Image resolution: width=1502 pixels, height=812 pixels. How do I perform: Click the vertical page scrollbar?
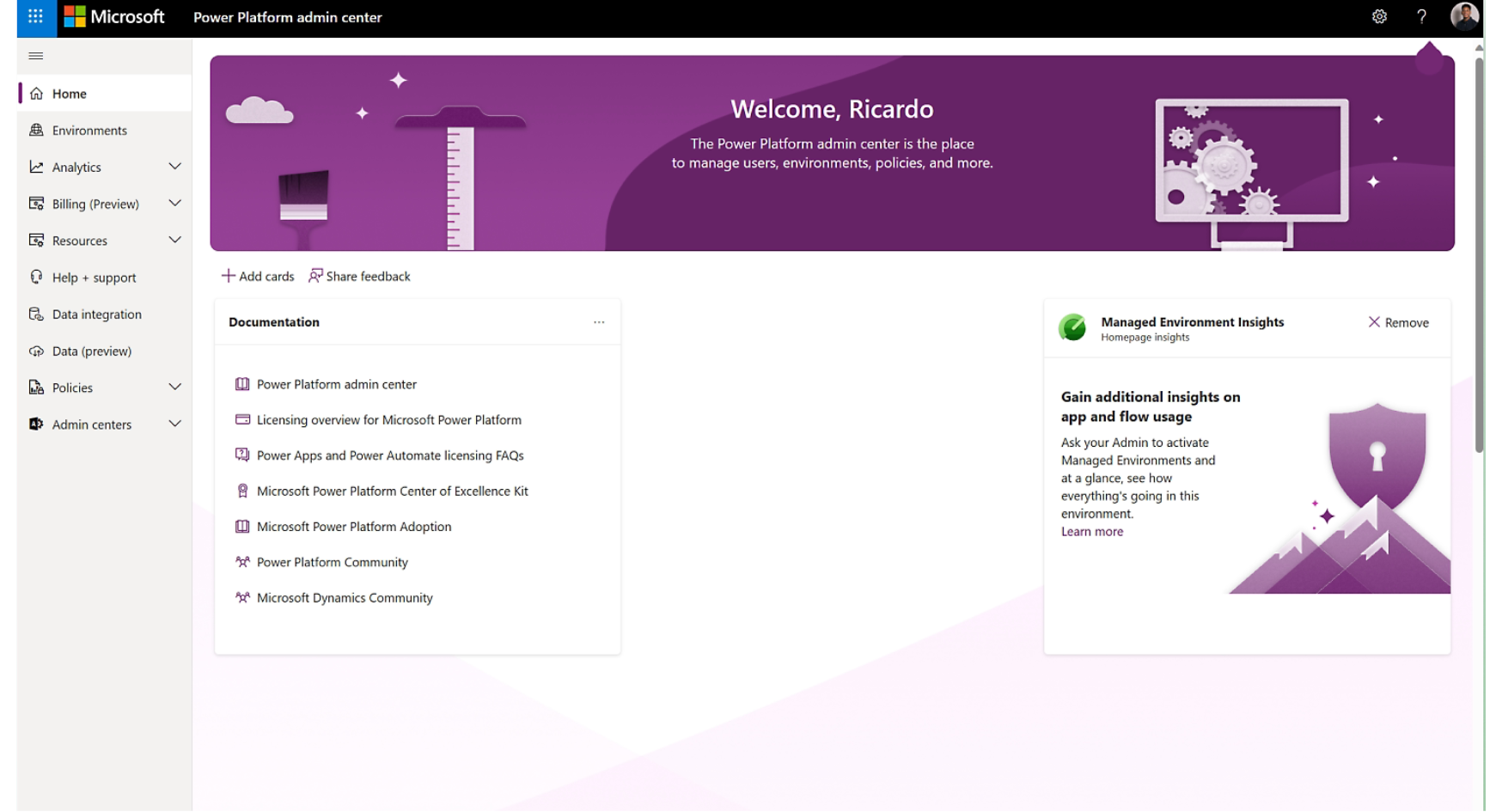(1479, 254)
